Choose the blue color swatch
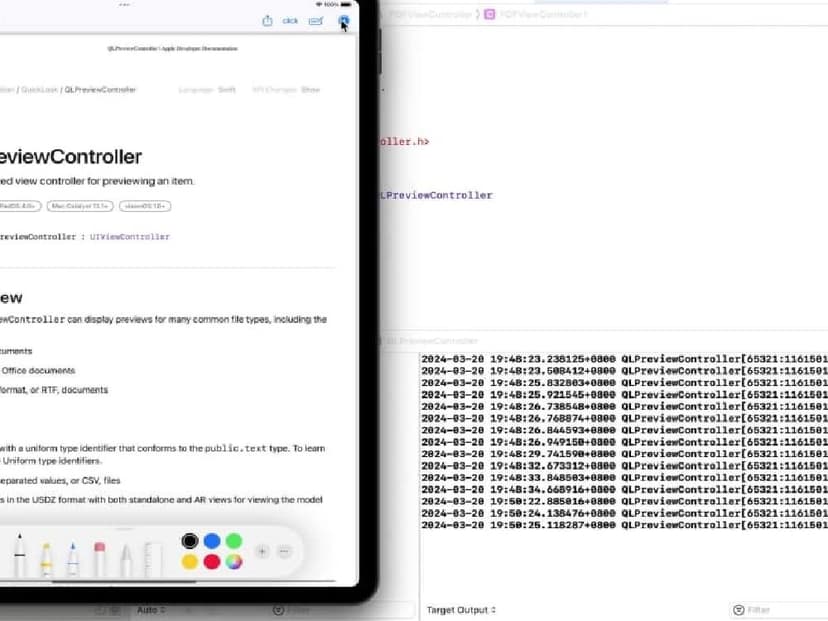 [x=212, y=541]
